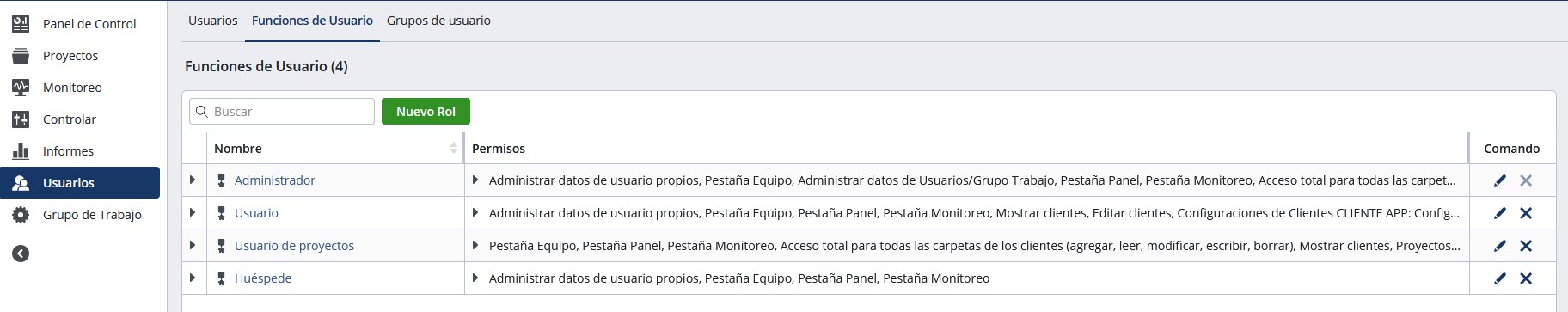Expand the Administrador row arrow
The width and height of the screenshot is (1568, 312).
tap(193, 180)
